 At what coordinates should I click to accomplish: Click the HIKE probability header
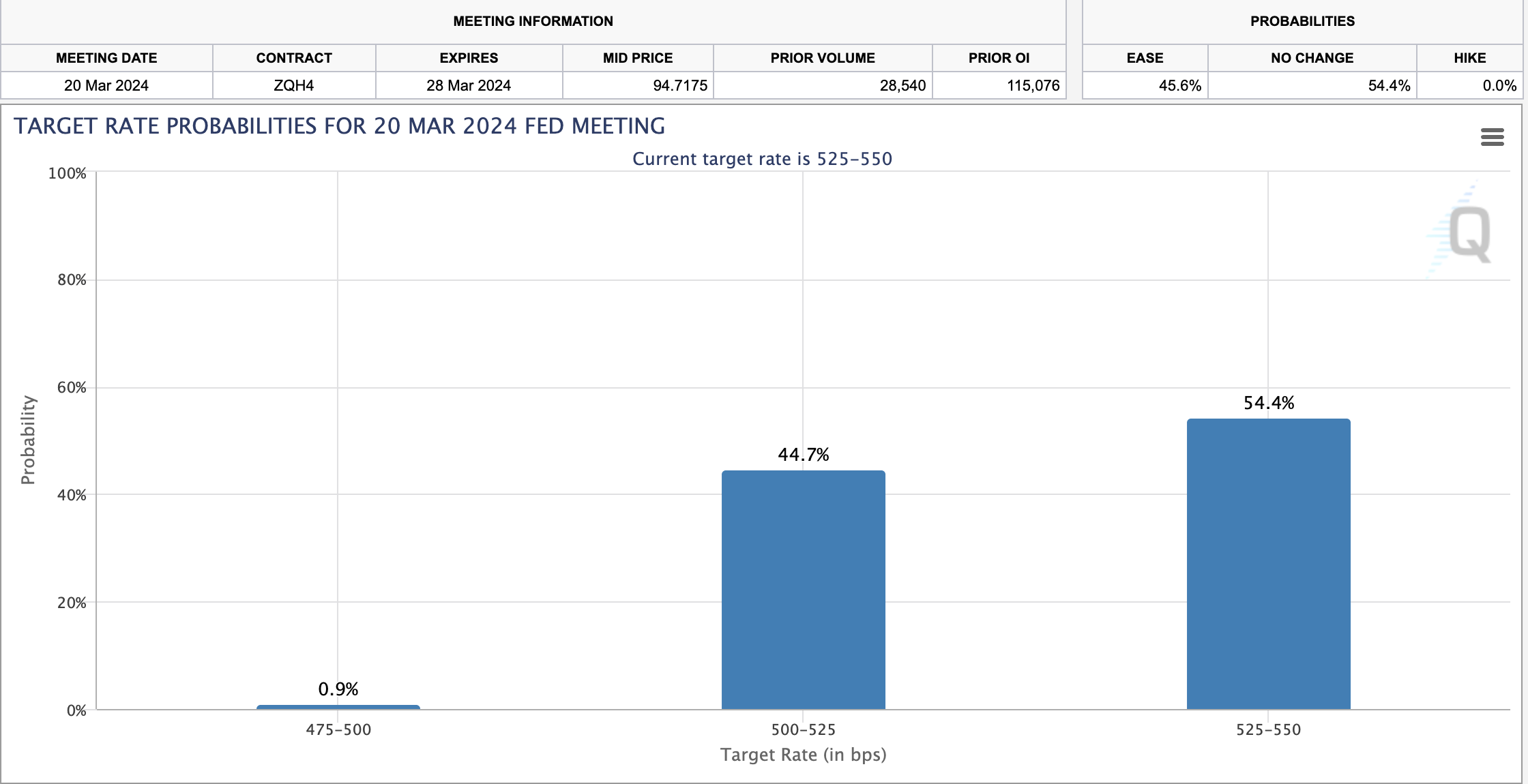pos(1469,58)
